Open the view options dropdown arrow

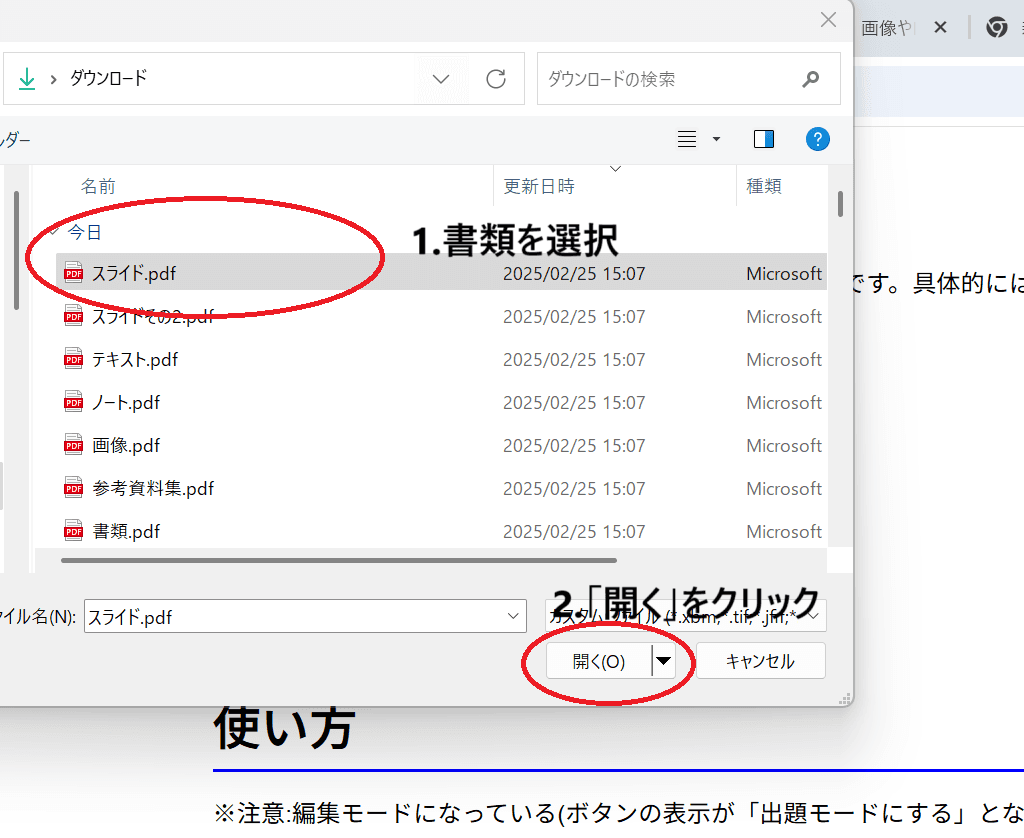(x=716, y=139)
